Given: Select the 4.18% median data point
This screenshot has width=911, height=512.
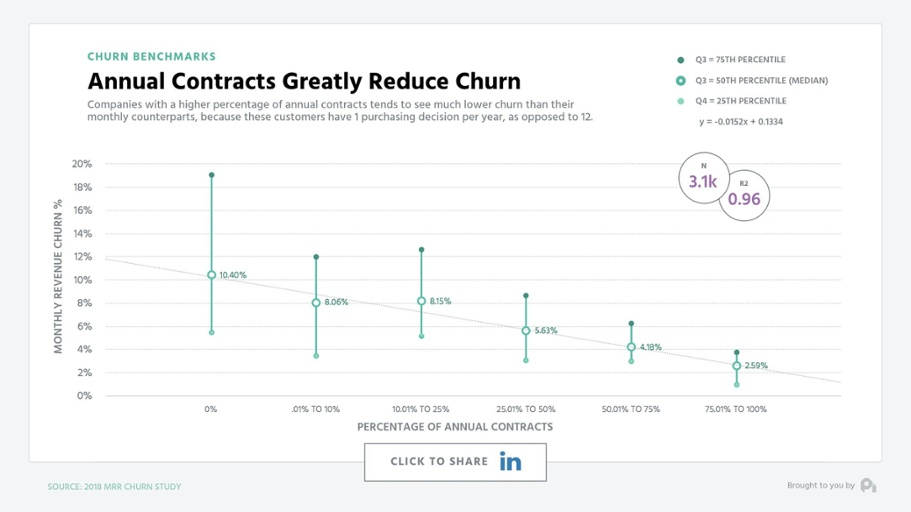Looking at the screenshot, I should [x=631, y=347].
